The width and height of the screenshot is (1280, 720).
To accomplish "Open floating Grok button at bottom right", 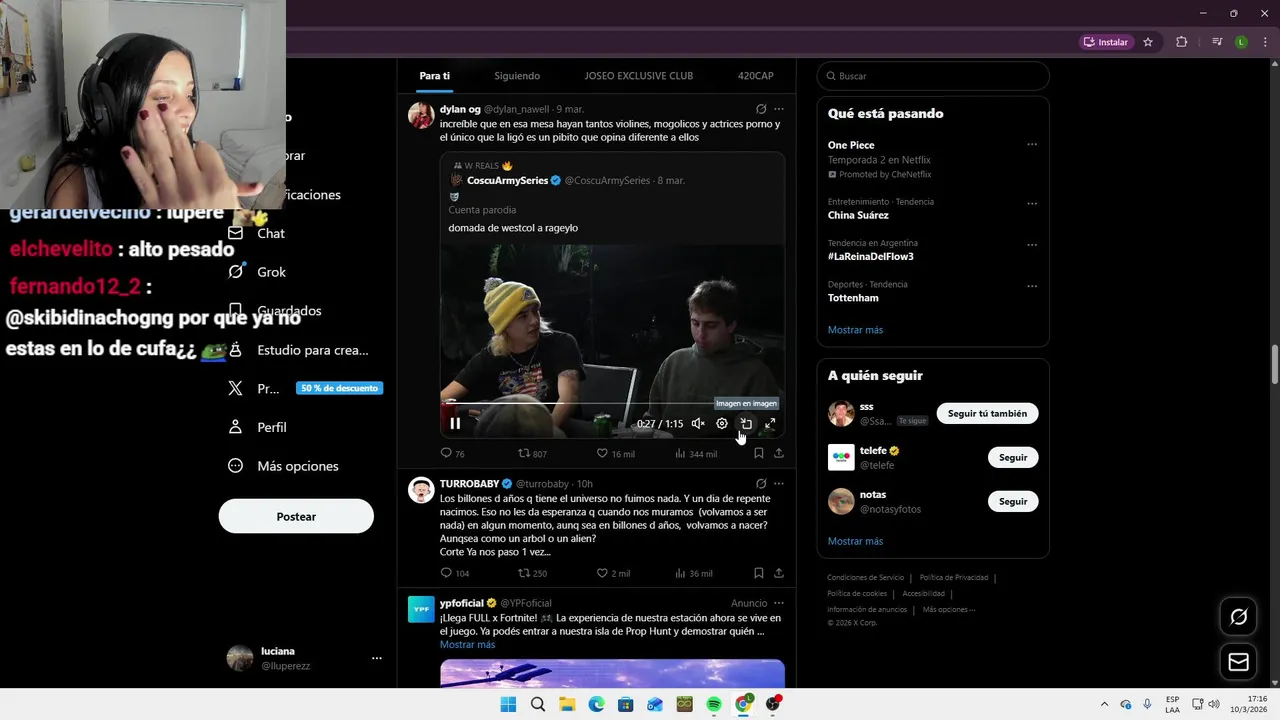I will point(1238,617).
